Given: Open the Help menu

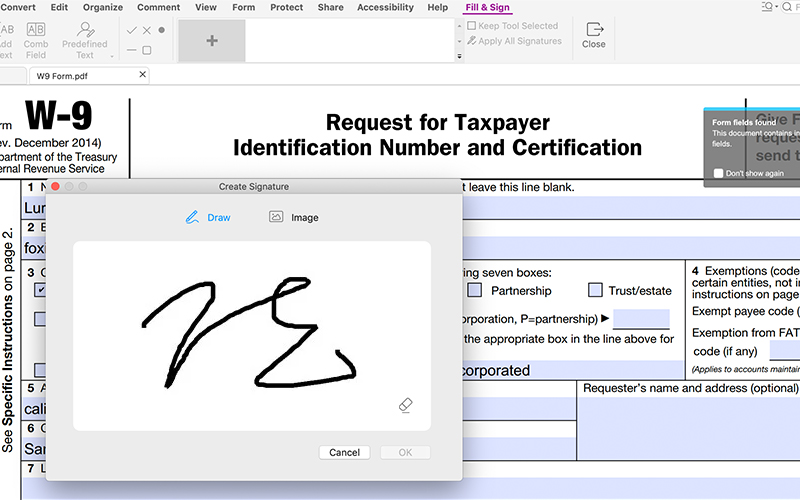Looking at the screenshot, I should pyautogui.click(x=437, y=7).
